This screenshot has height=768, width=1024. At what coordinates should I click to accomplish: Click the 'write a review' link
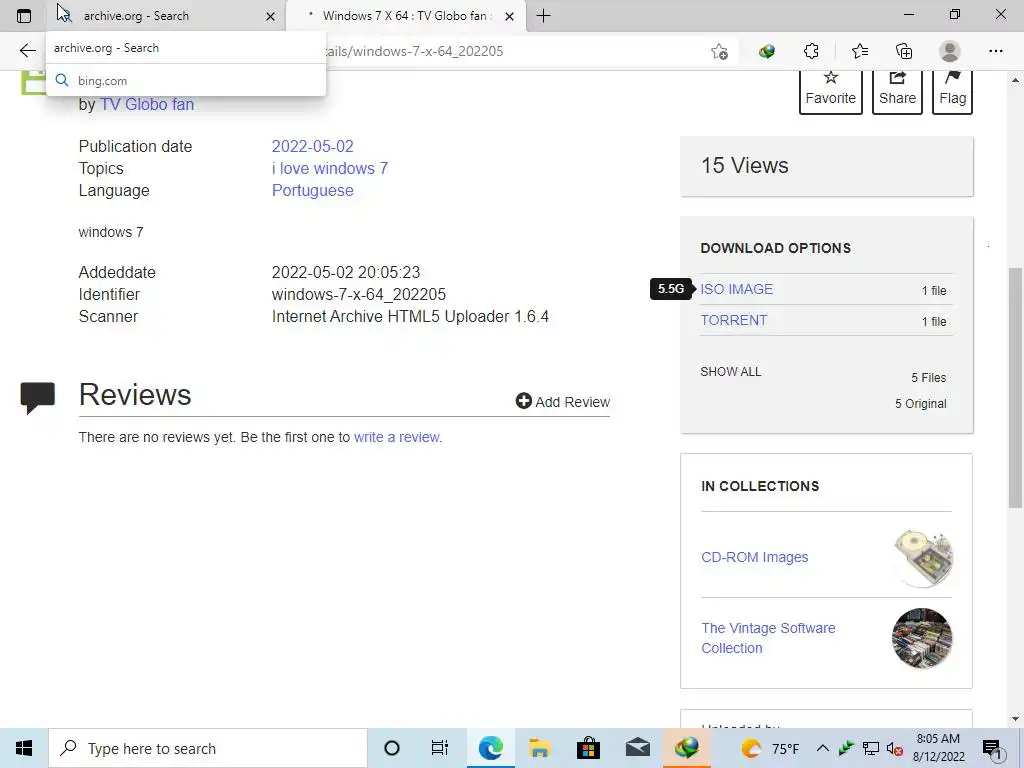coord(396,437)
